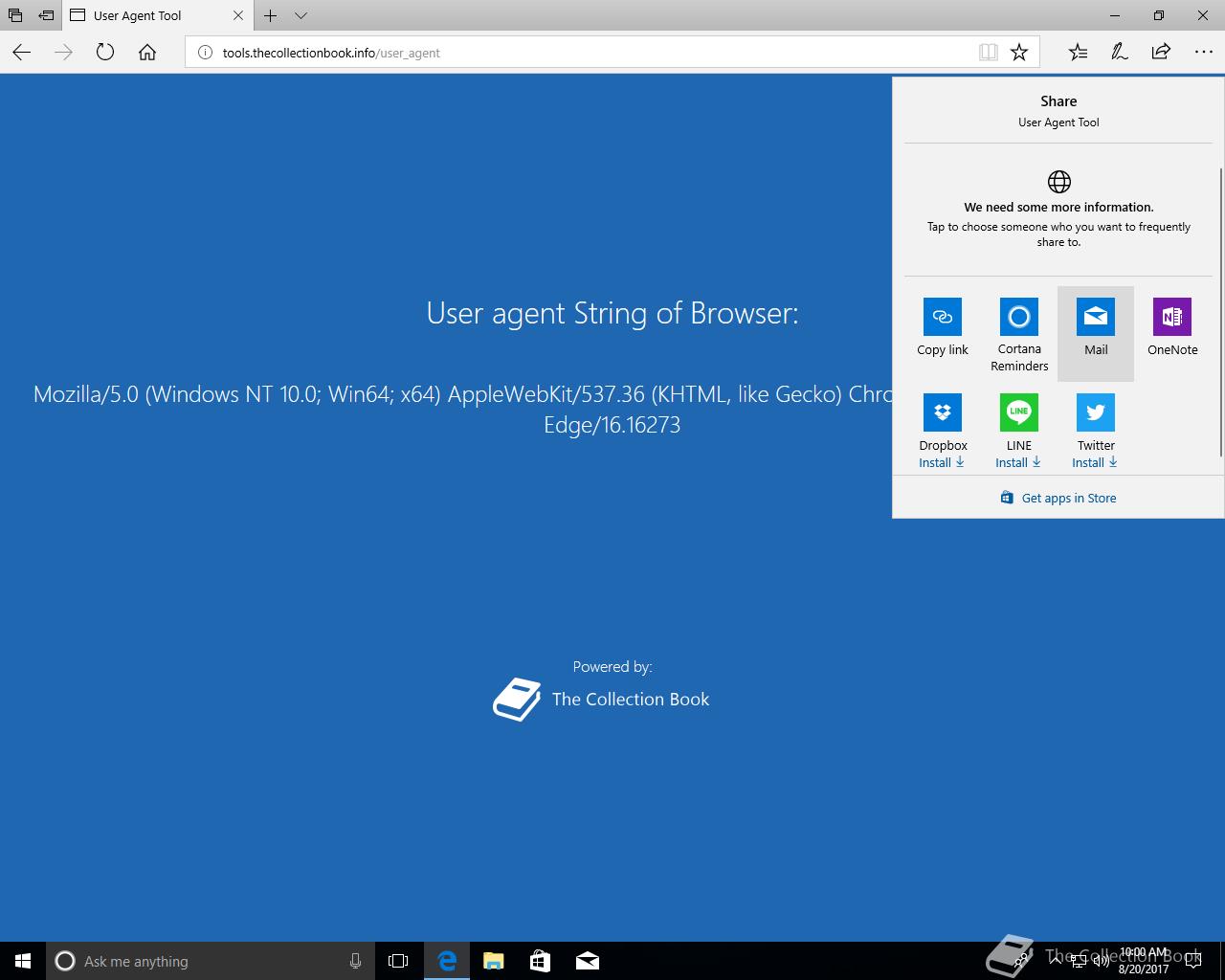Screen dimensions: 1225x980
Task: Open Add notes pen tool
Action: pyautogui.click(x=1119, y=53)
